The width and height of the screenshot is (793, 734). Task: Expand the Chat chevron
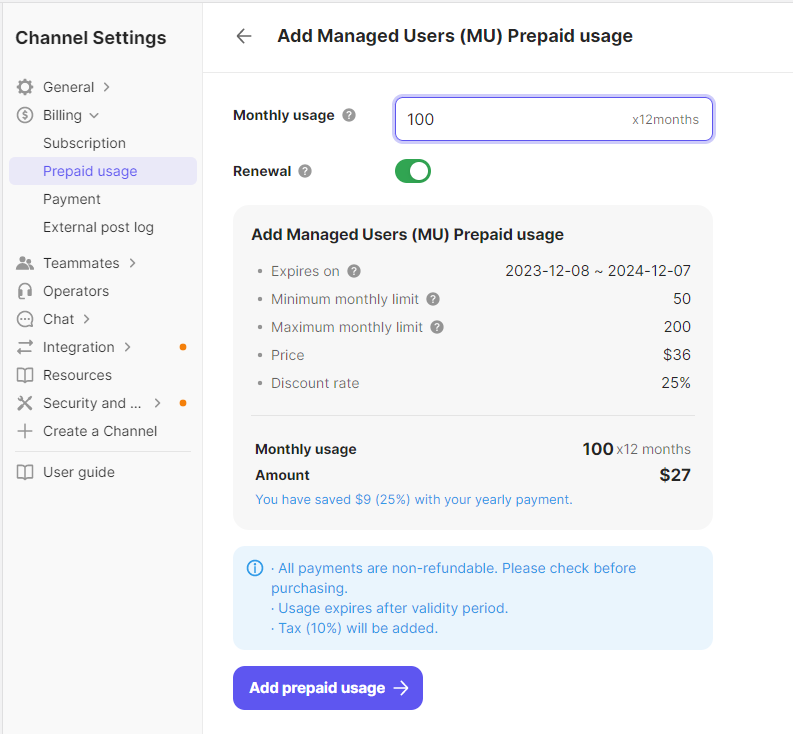[86, 319]
